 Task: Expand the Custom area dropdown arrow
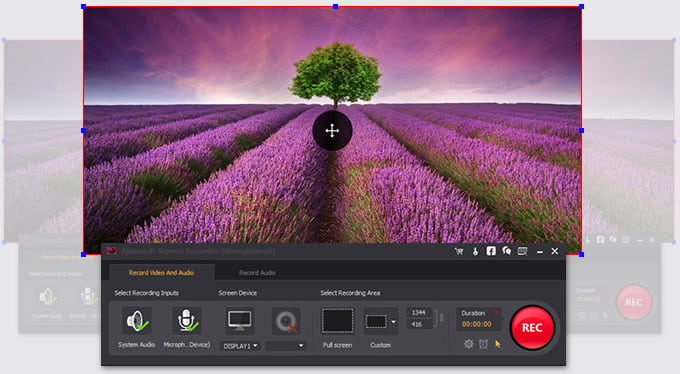click(393, 322)
